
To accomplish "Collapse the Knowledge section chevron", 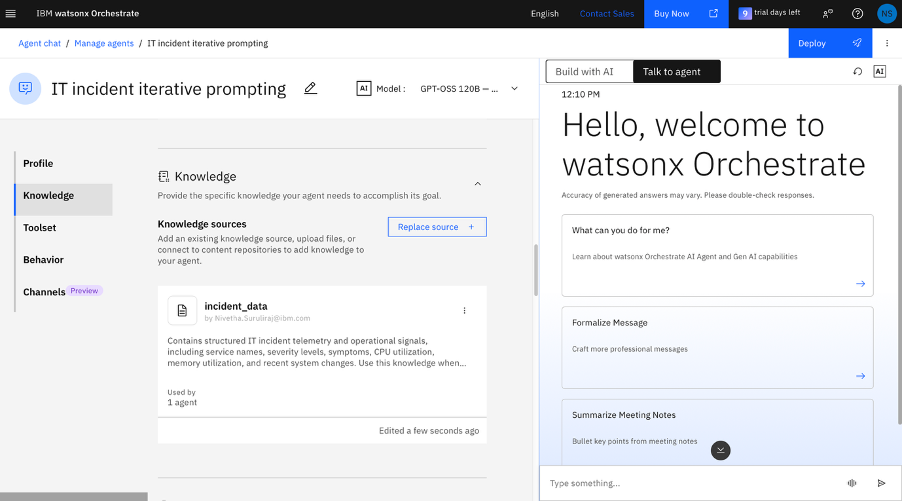I will tap(477, 184).
